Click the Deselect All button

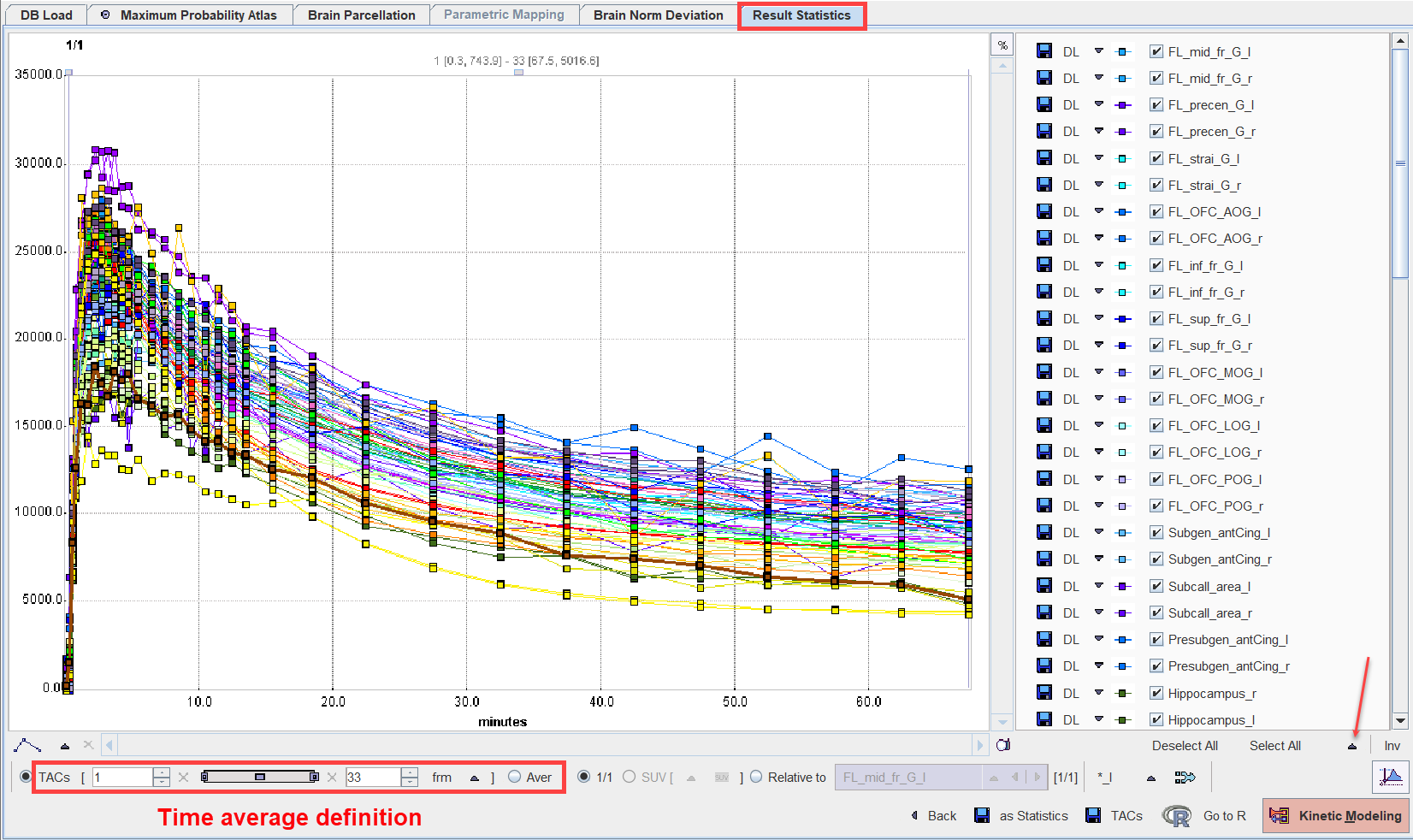[x=1185, y=746]
